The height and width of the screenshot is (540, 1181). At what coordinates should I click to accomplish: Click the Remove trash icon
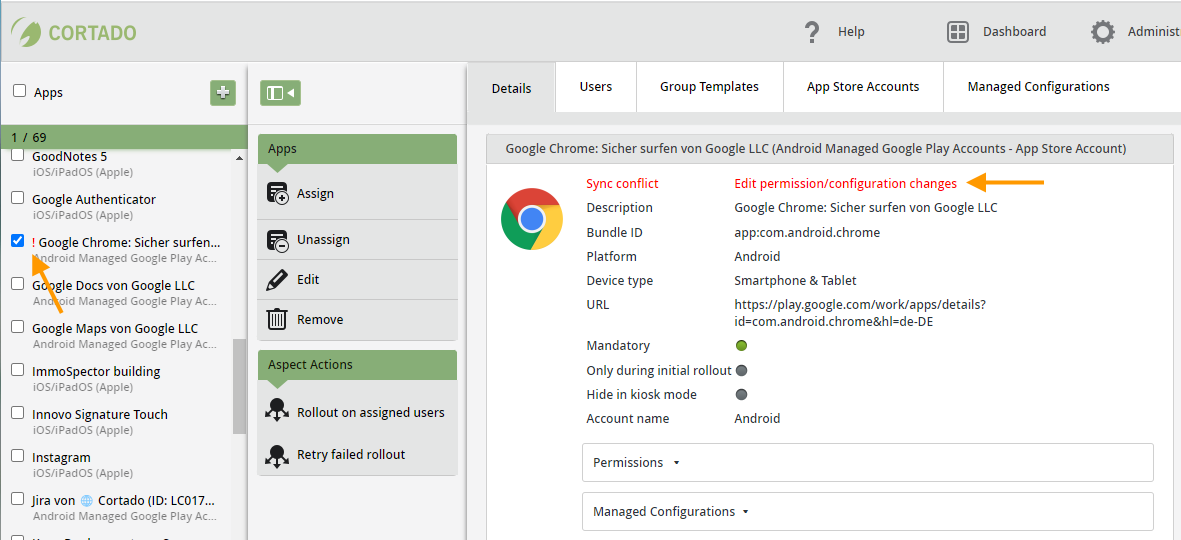coord(277,320)
